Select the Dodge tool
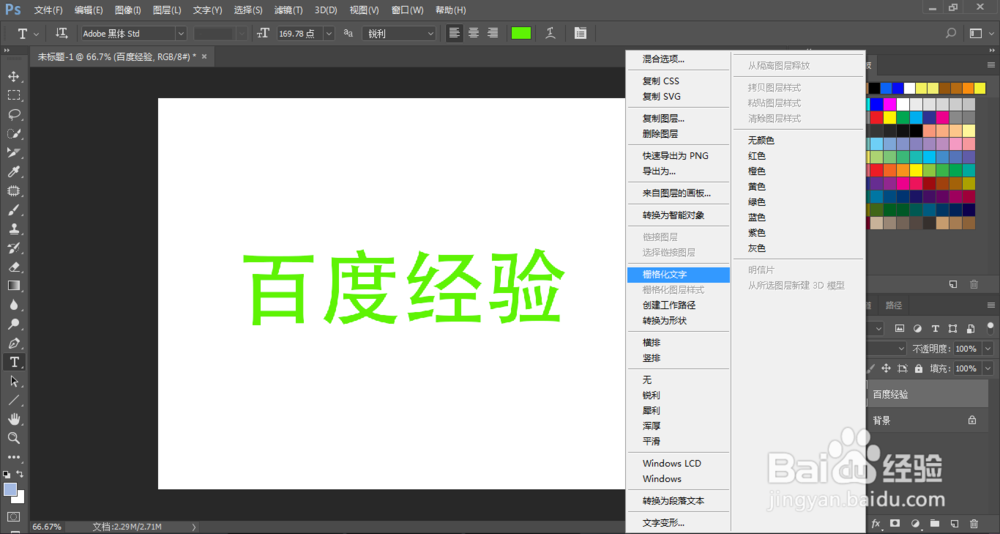This screenshot has height=534, width=1000. tap(13, 324)
